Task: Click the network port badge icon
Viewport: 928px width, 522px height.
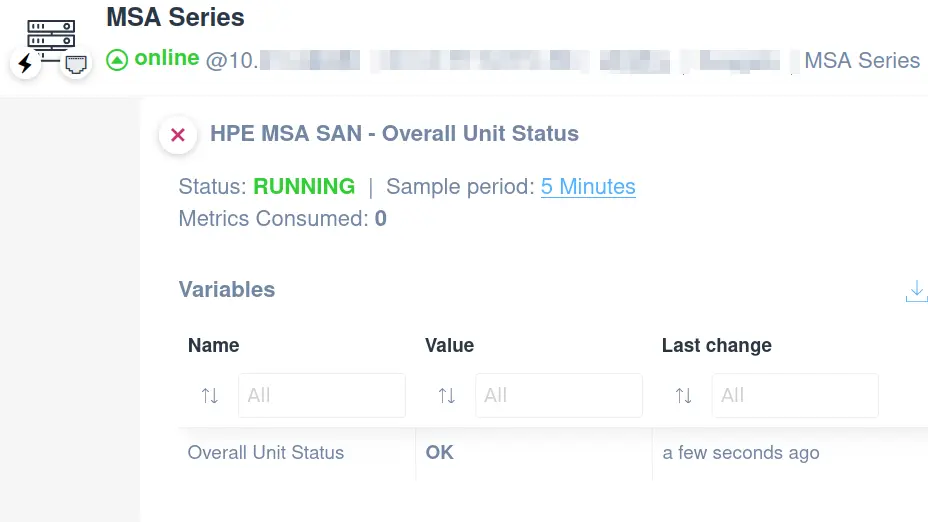Action: [76, 64]
